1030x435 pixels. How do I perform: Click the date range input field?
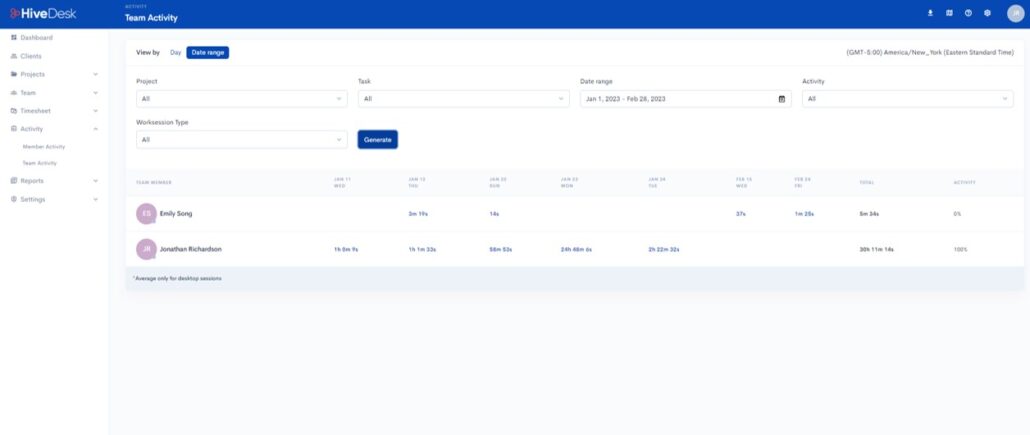[675, 99]
